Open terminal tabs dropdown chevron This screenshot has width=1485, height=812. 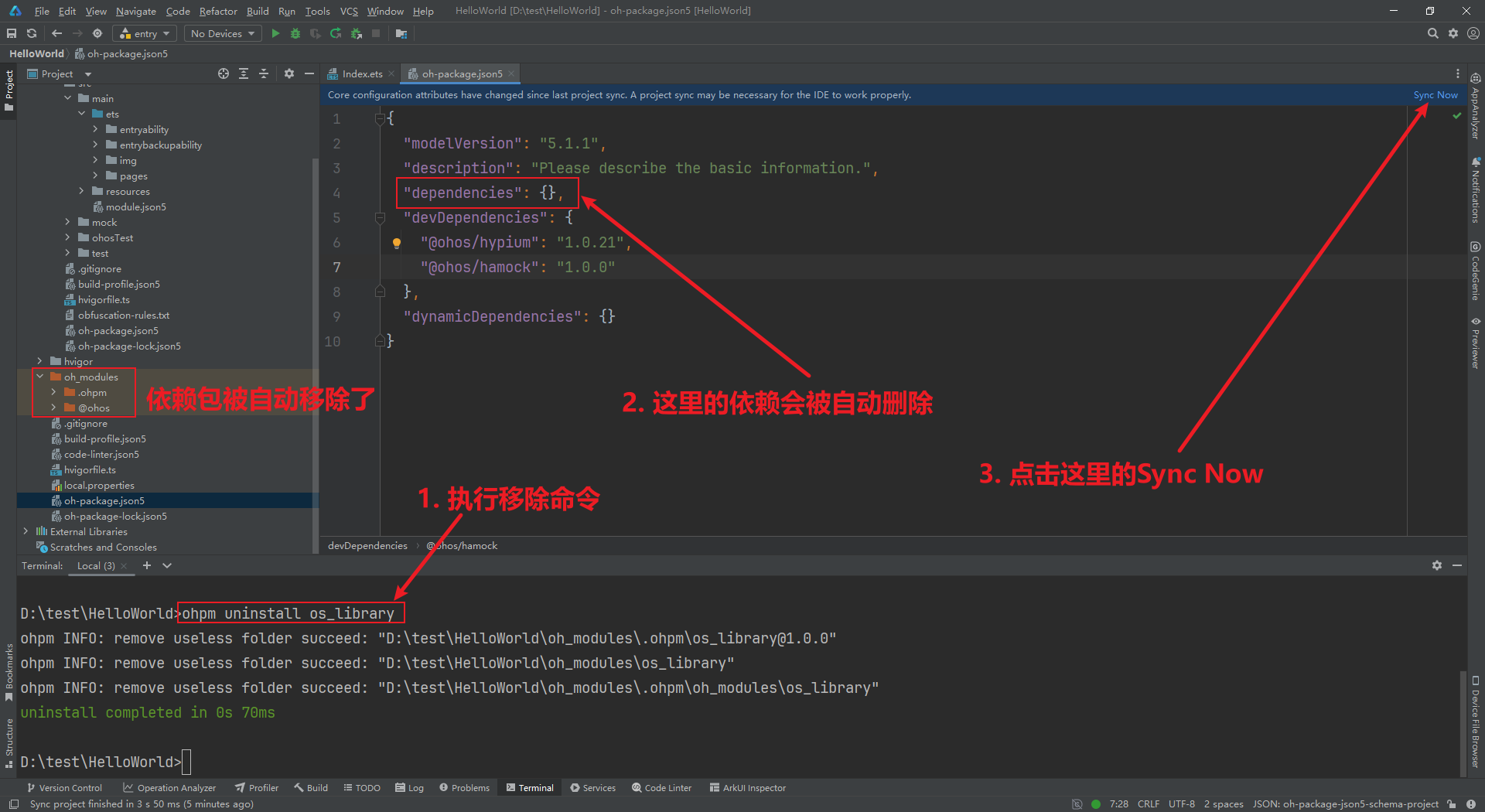[167, 565]
